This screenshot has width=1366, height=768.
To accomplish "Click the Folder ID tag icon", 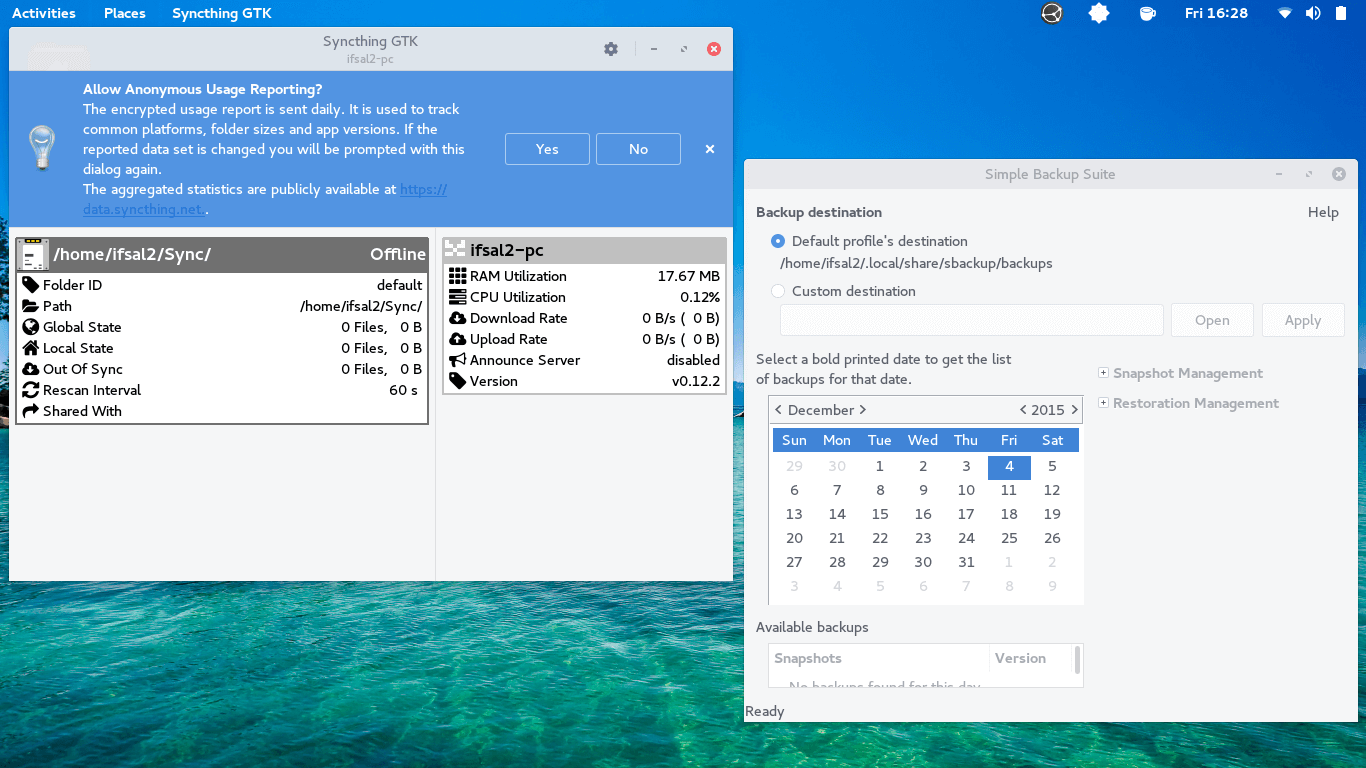I will [x=31, y=285].
